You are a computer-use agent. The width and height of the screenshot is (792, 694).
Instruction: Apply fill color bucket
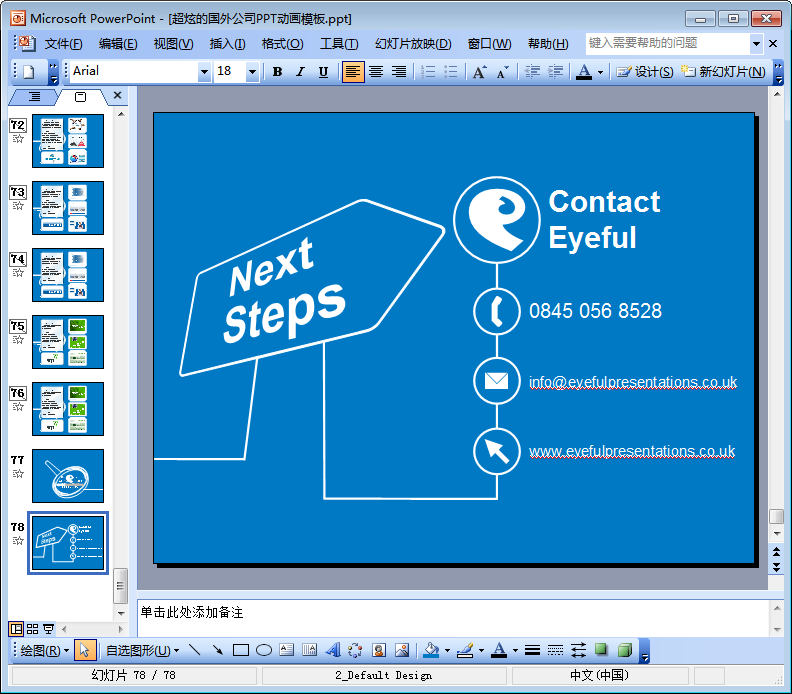431,650
